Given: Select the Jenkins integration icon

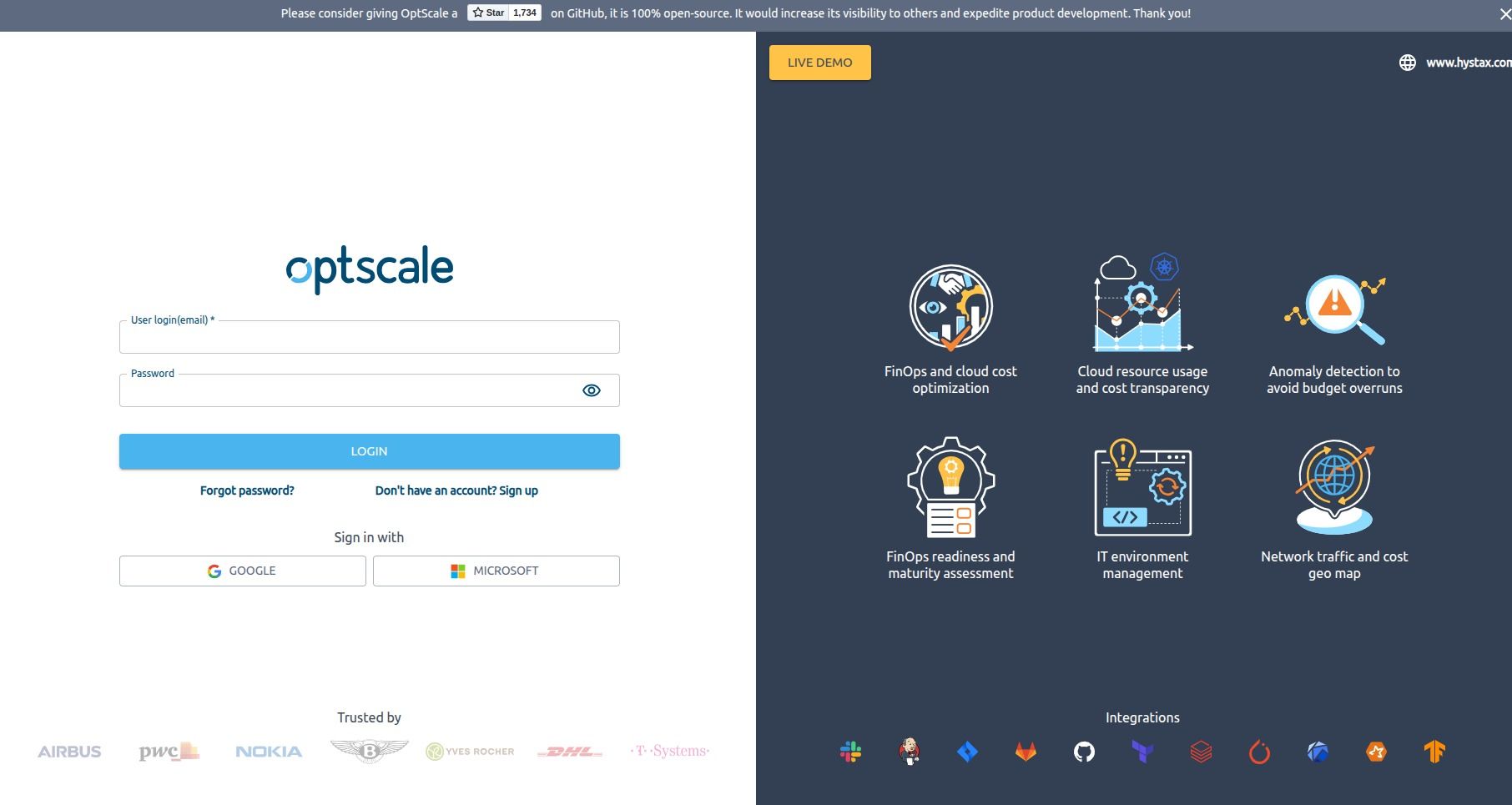Looking at the screenshot, I should (907, 751).
